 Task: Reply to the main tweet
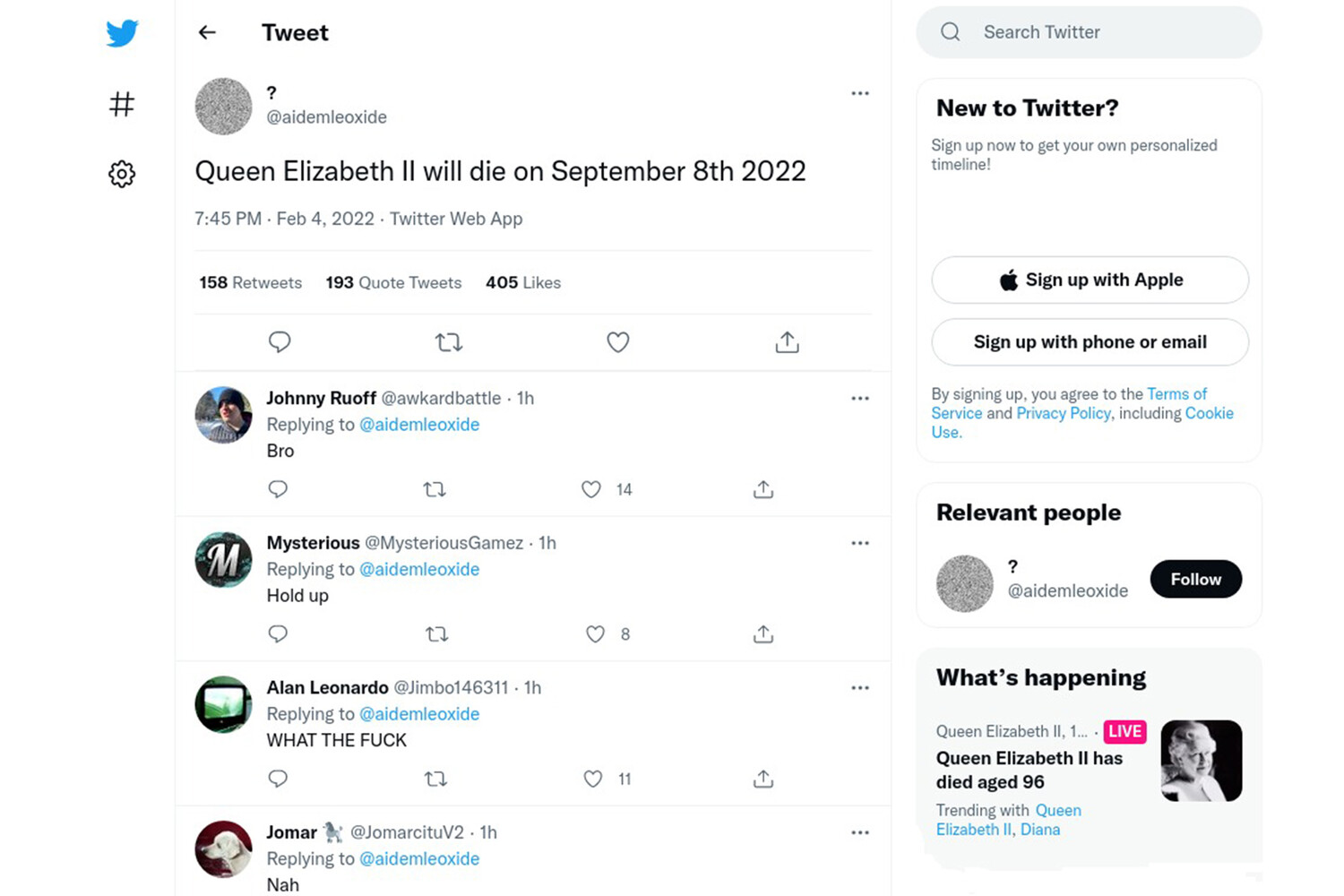[280, 341]
